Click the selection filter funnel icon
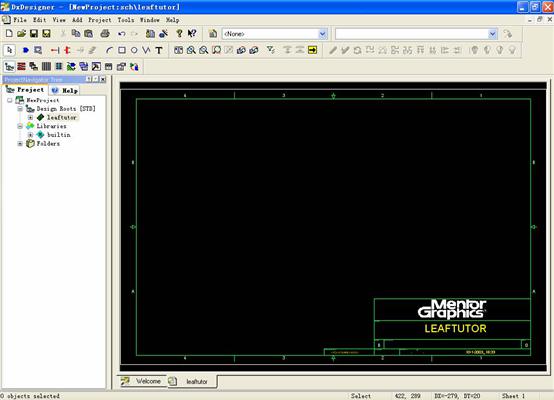554x400 pixels. (271, 50)
